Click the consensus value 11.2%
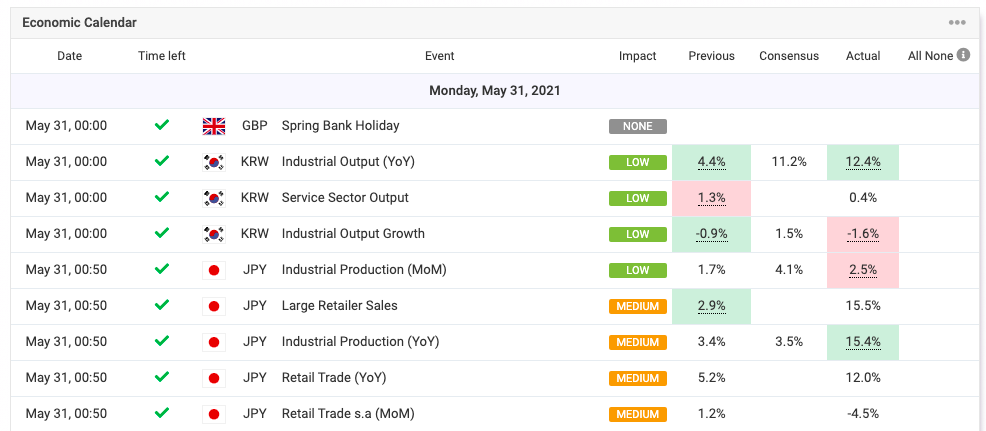This screenshot has width=986, height=431. tap(789, 162)
